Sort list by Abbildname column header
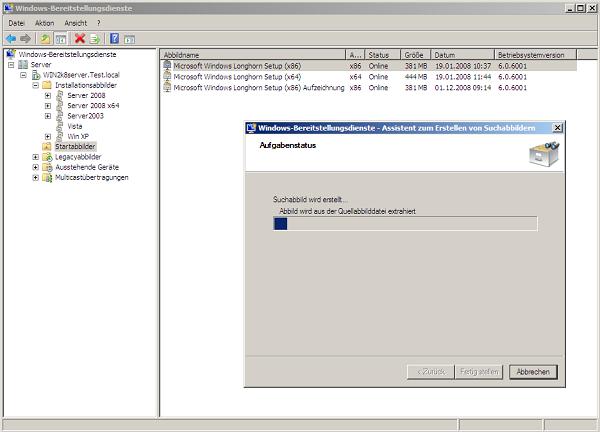The image size is (600, 432). 253,55
